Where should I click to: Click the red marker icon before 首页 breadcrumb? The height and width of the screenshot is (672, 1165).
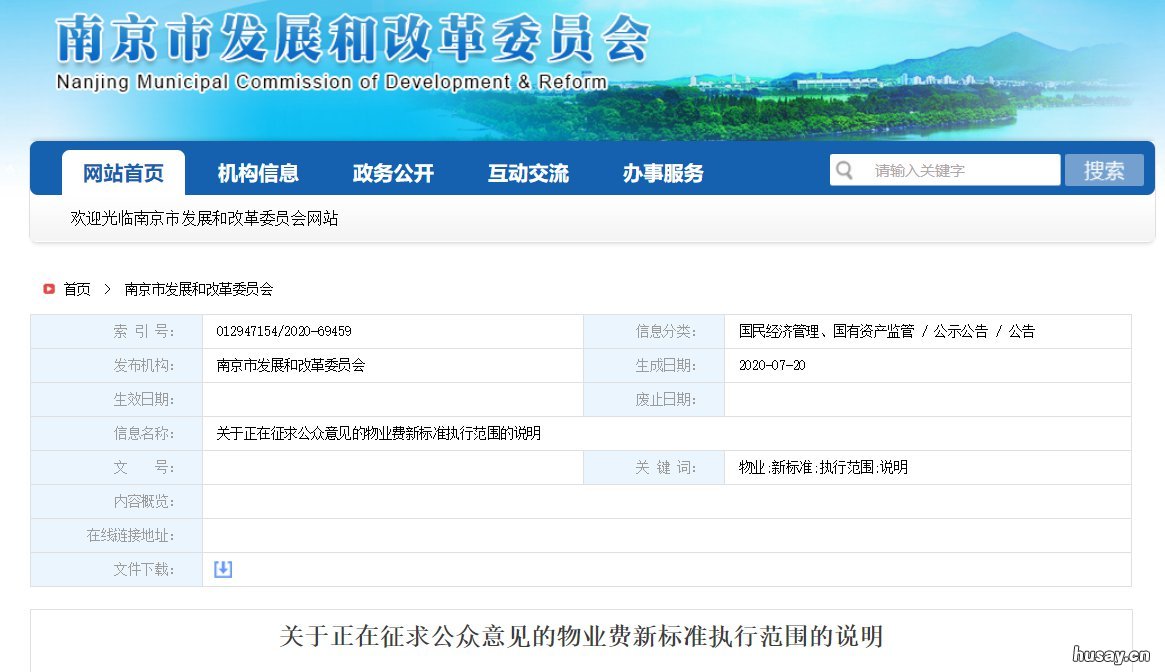48,289
